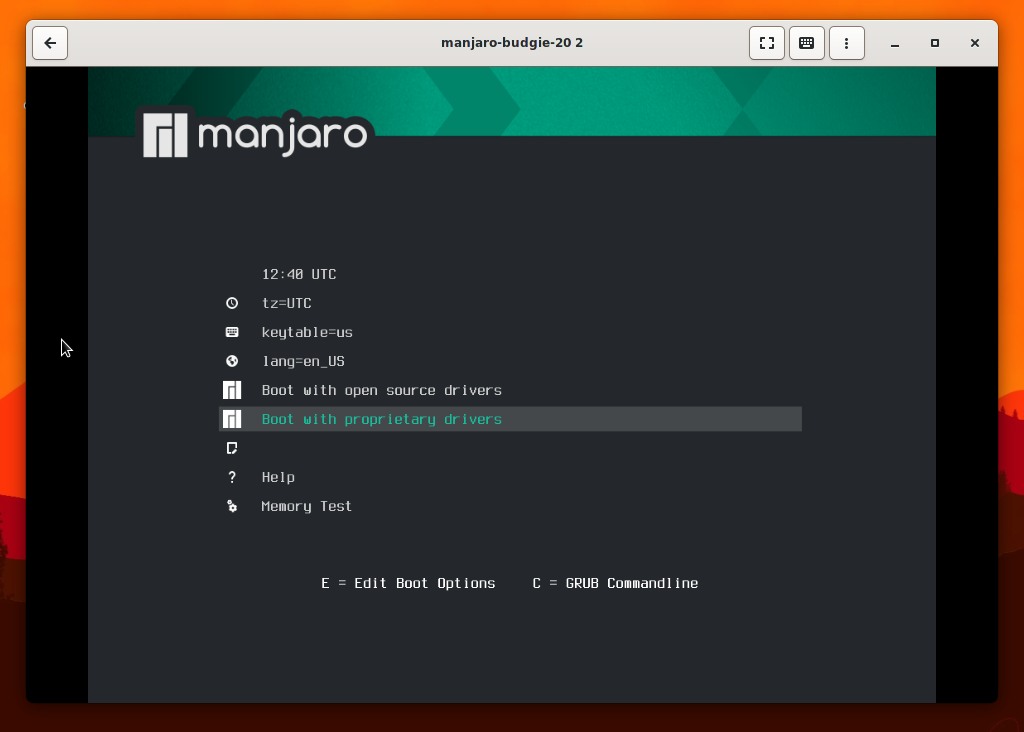Click the back arrow button in header

pyautogui.click(x=50, y=43)
